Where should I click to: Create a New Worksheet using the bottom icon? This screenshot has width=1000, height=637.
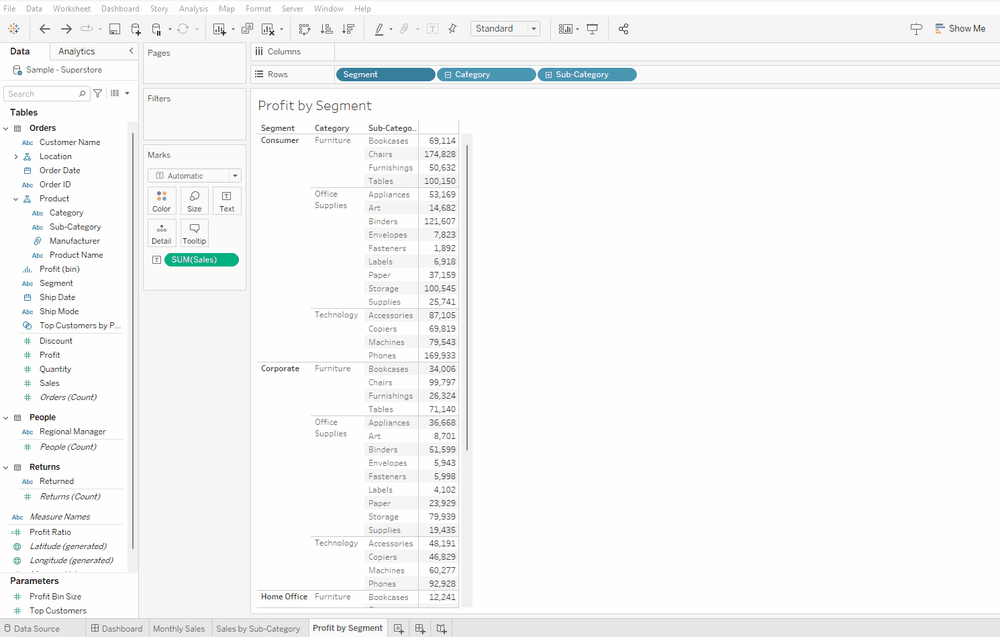398,627
